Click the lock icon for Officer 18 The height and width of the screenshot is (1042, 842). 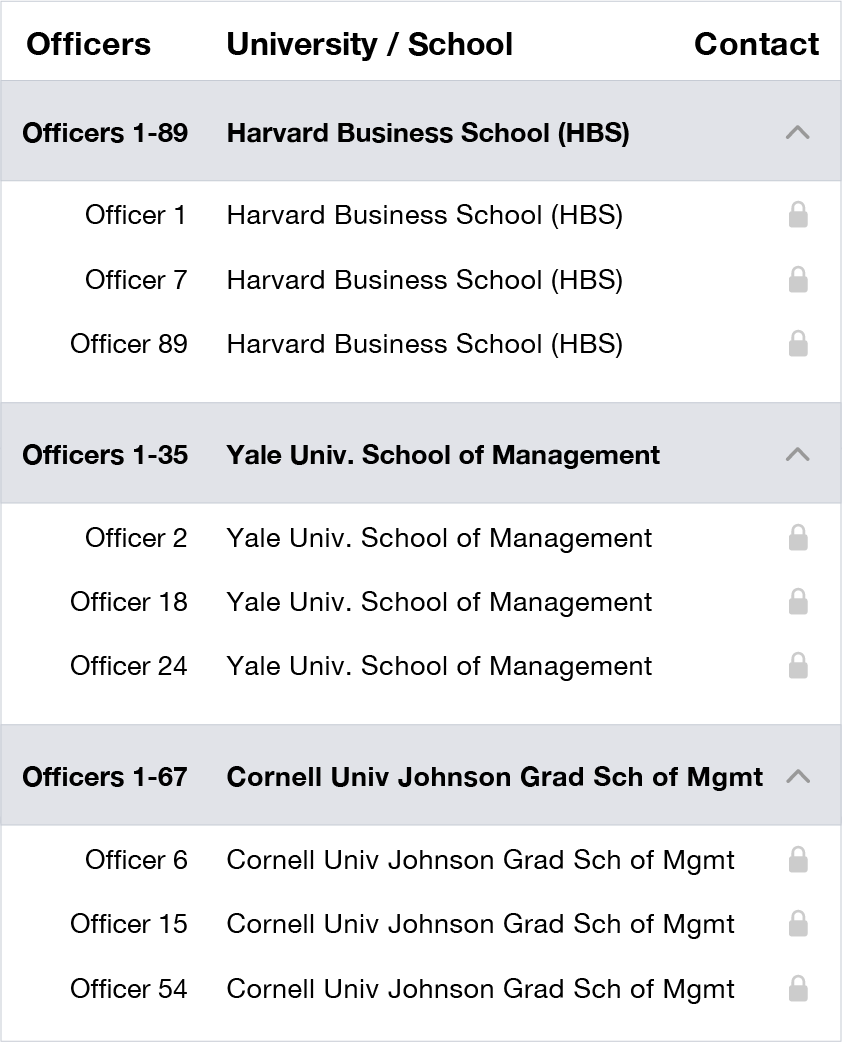coord(797,601)
